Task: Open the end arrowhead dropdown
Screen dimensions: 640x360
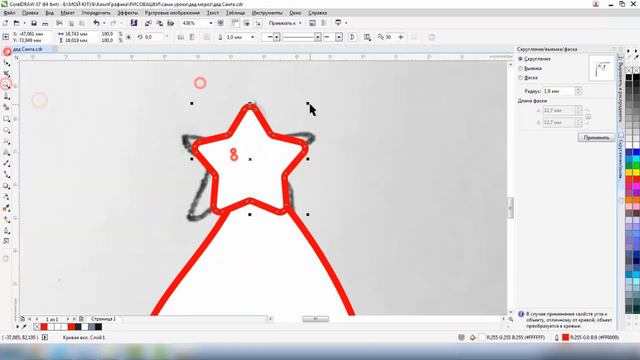Action: click(339, 37)
